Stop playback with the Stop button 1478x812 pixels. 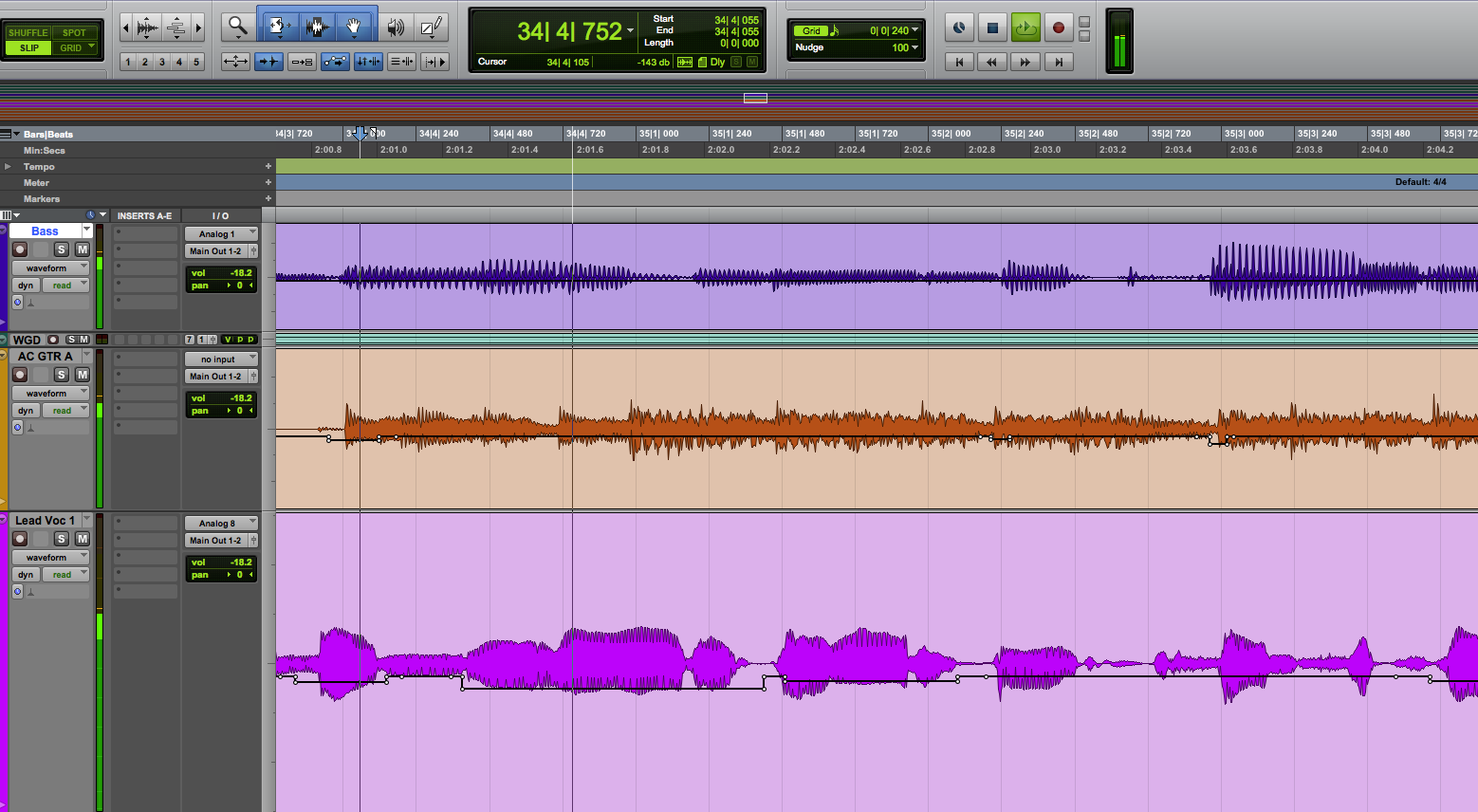click(992, 28)
